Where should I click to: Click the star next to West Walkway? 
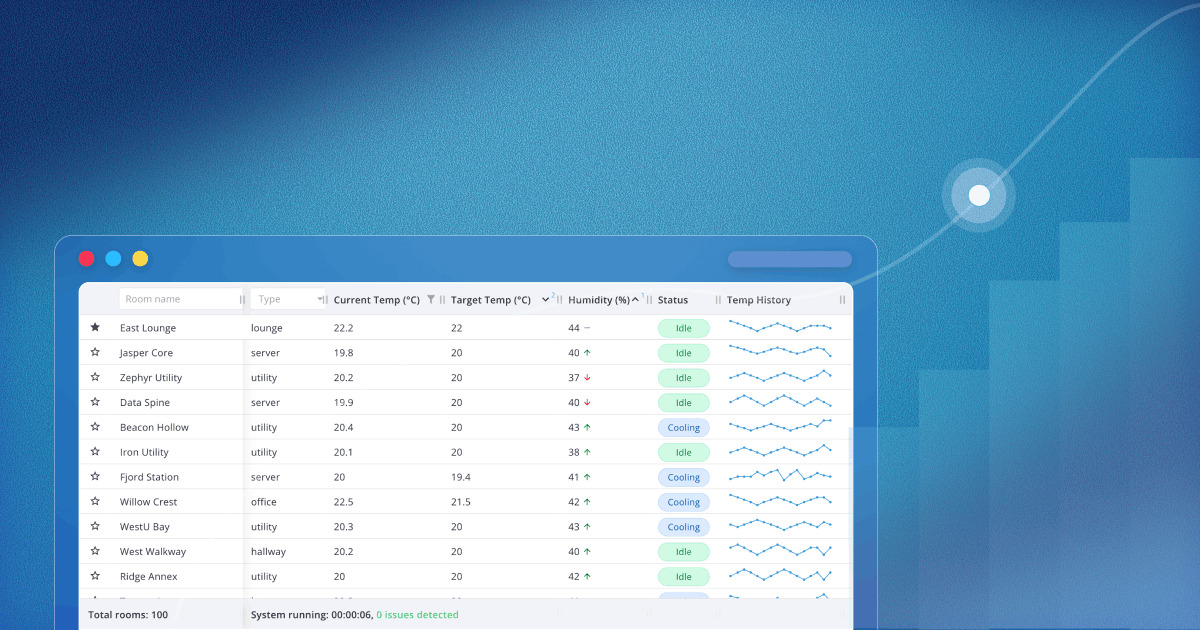(x=95, y=551)
